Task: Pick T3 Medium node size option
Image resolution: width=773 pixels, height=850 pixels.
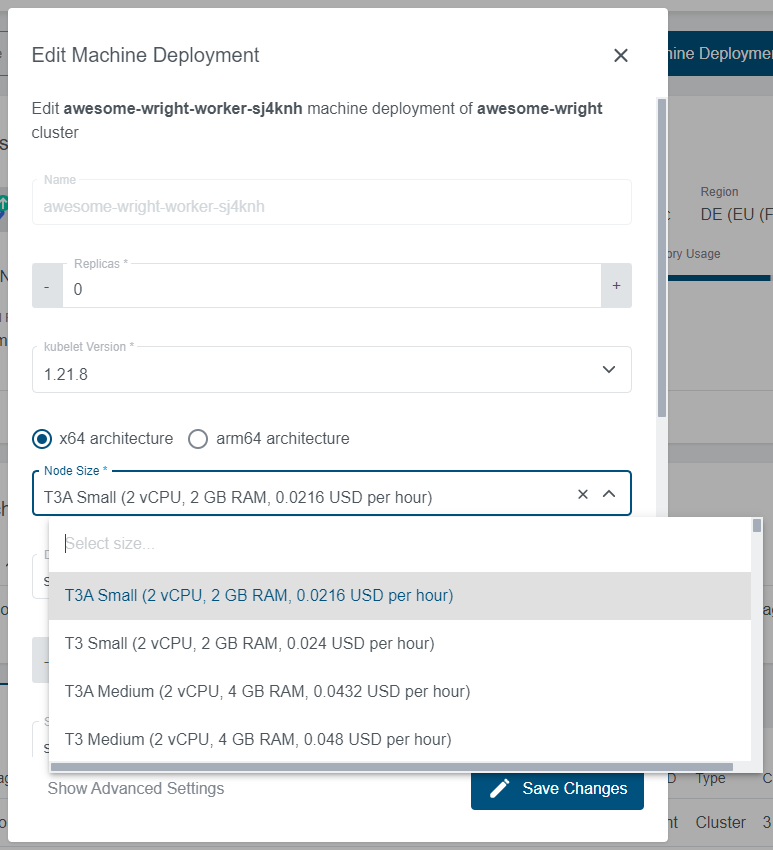Action: click(x=258, y=740)
